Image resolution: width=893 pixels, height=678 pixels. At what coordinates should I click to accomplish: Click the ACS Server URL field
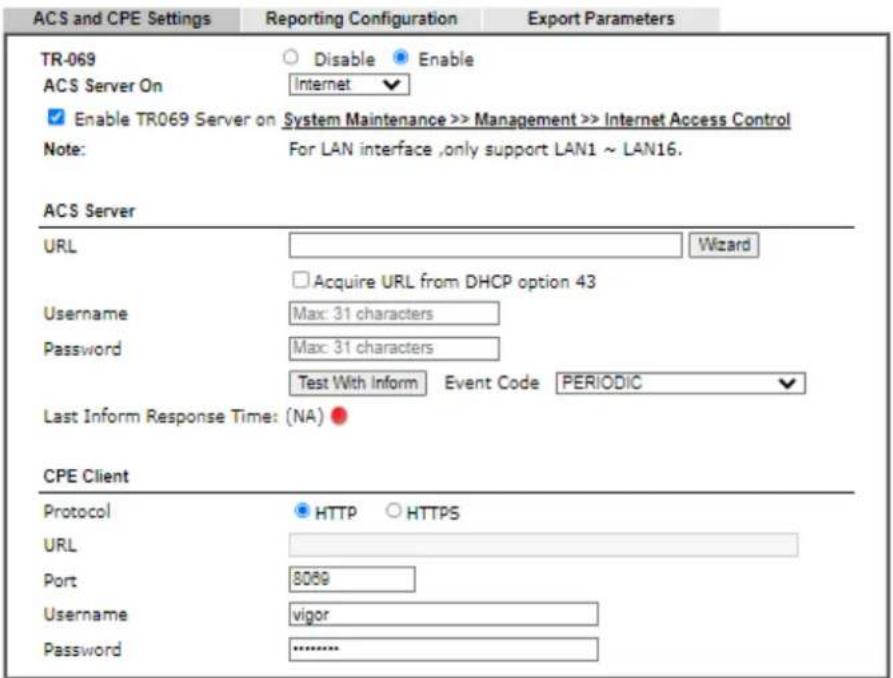[x=485, y=245]
